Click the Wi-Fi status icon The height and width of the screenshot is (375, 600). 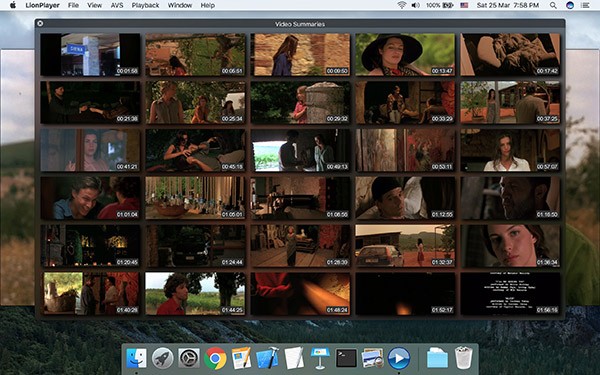tap(401, 5)
